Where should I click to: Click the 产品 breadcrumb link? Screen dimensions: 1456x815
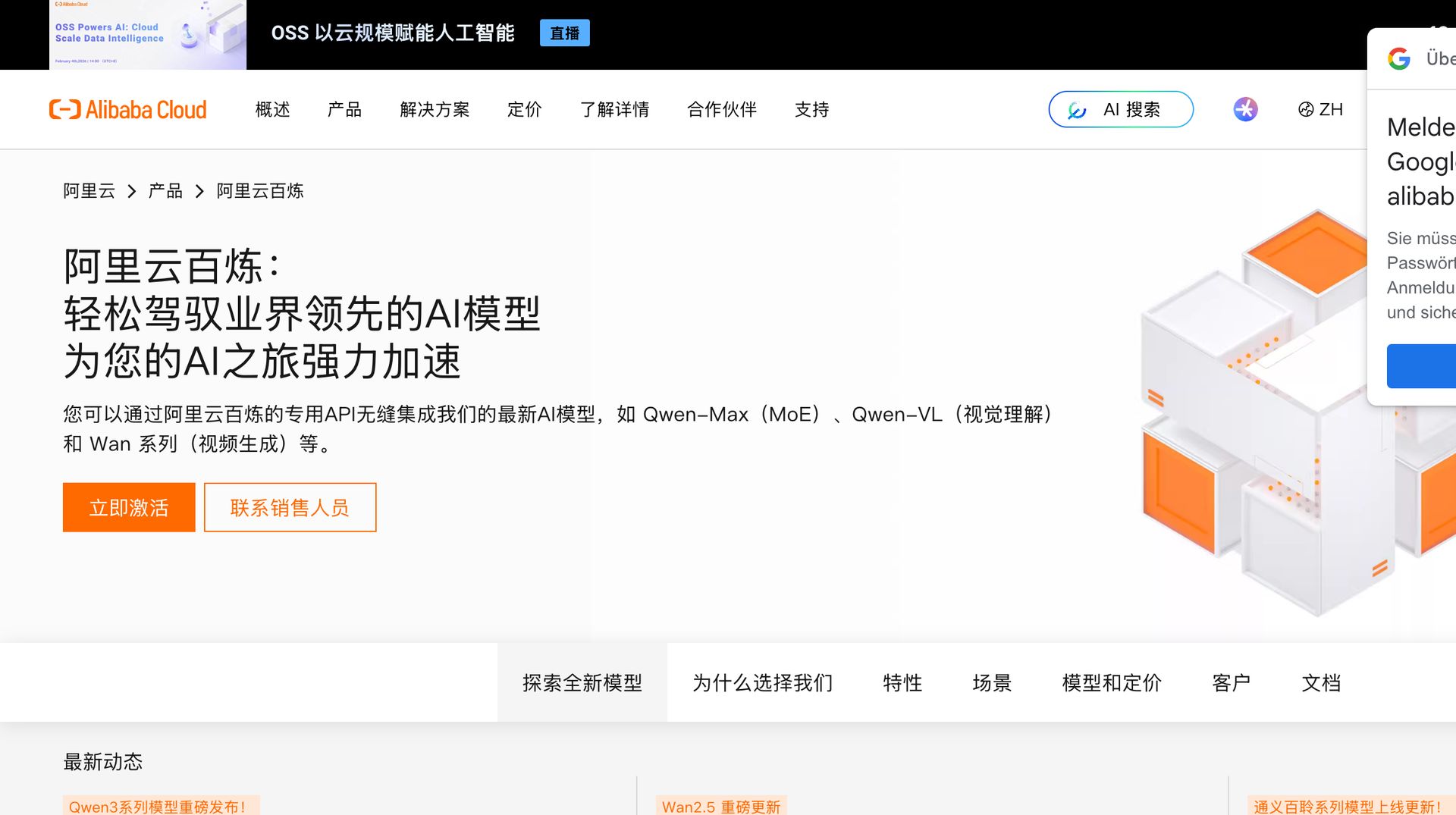pos(165,191)
